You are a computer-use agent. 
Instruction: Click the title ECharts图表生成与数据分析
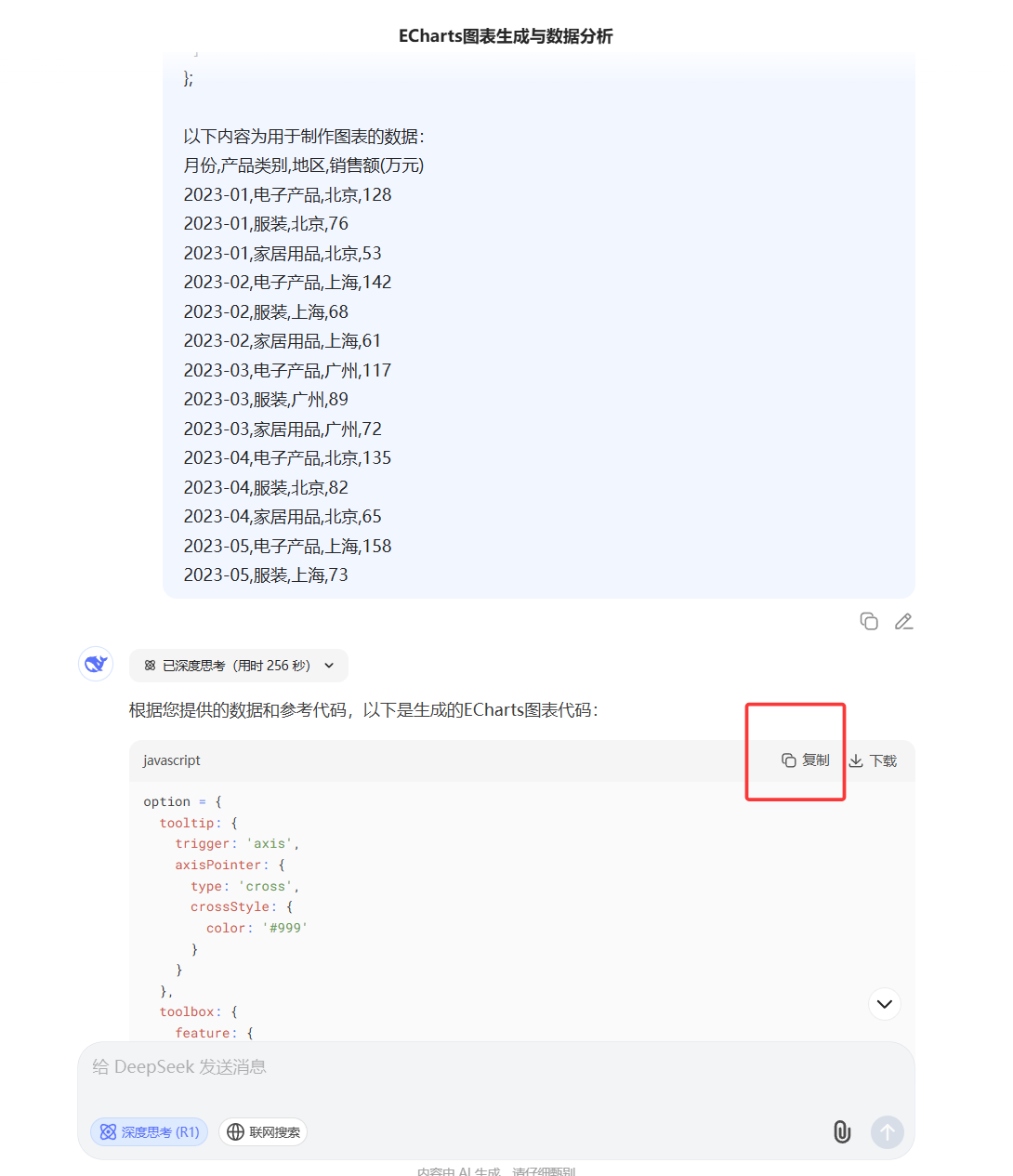coord(506,36)
